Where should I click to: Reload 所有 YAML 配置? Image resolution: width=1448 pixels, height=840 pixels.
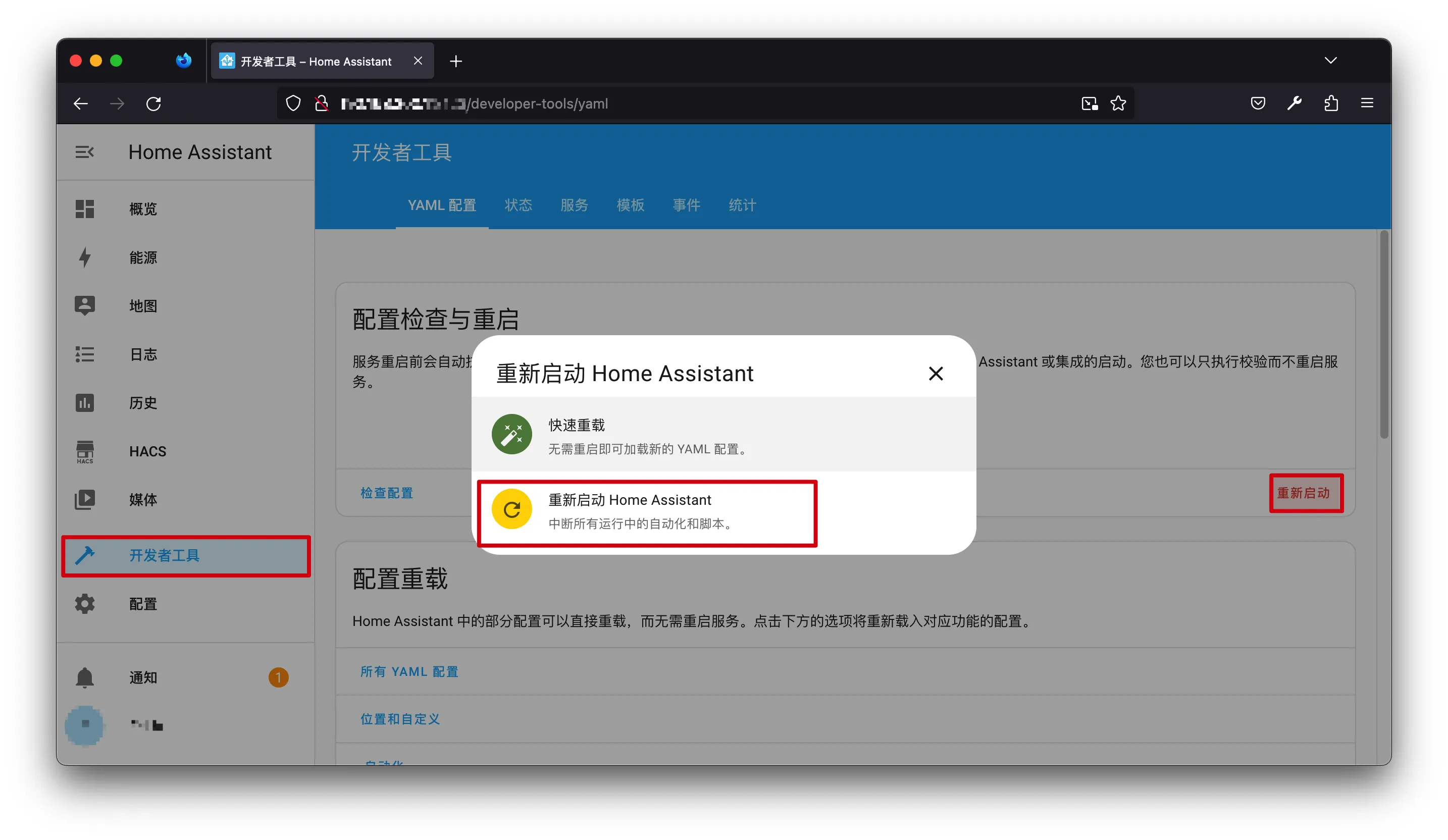click(x=409, y=672)
